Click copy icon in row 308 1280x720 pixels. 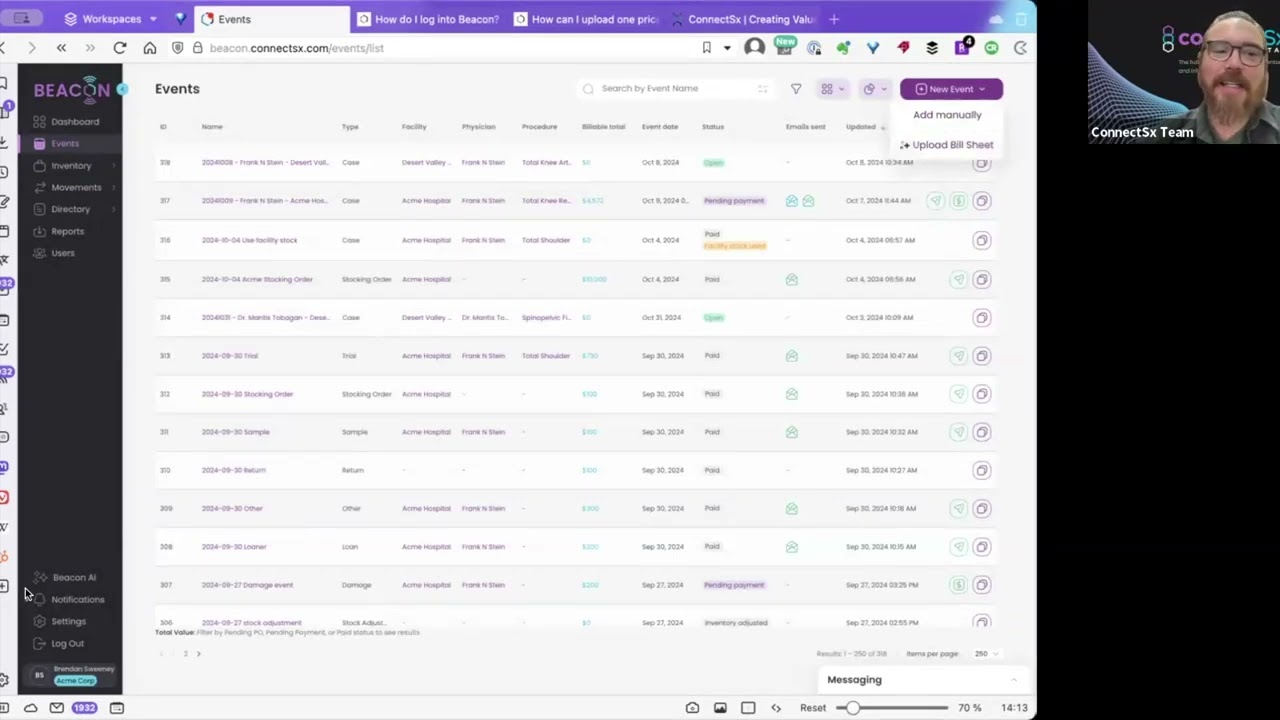(x=982, y=547)
